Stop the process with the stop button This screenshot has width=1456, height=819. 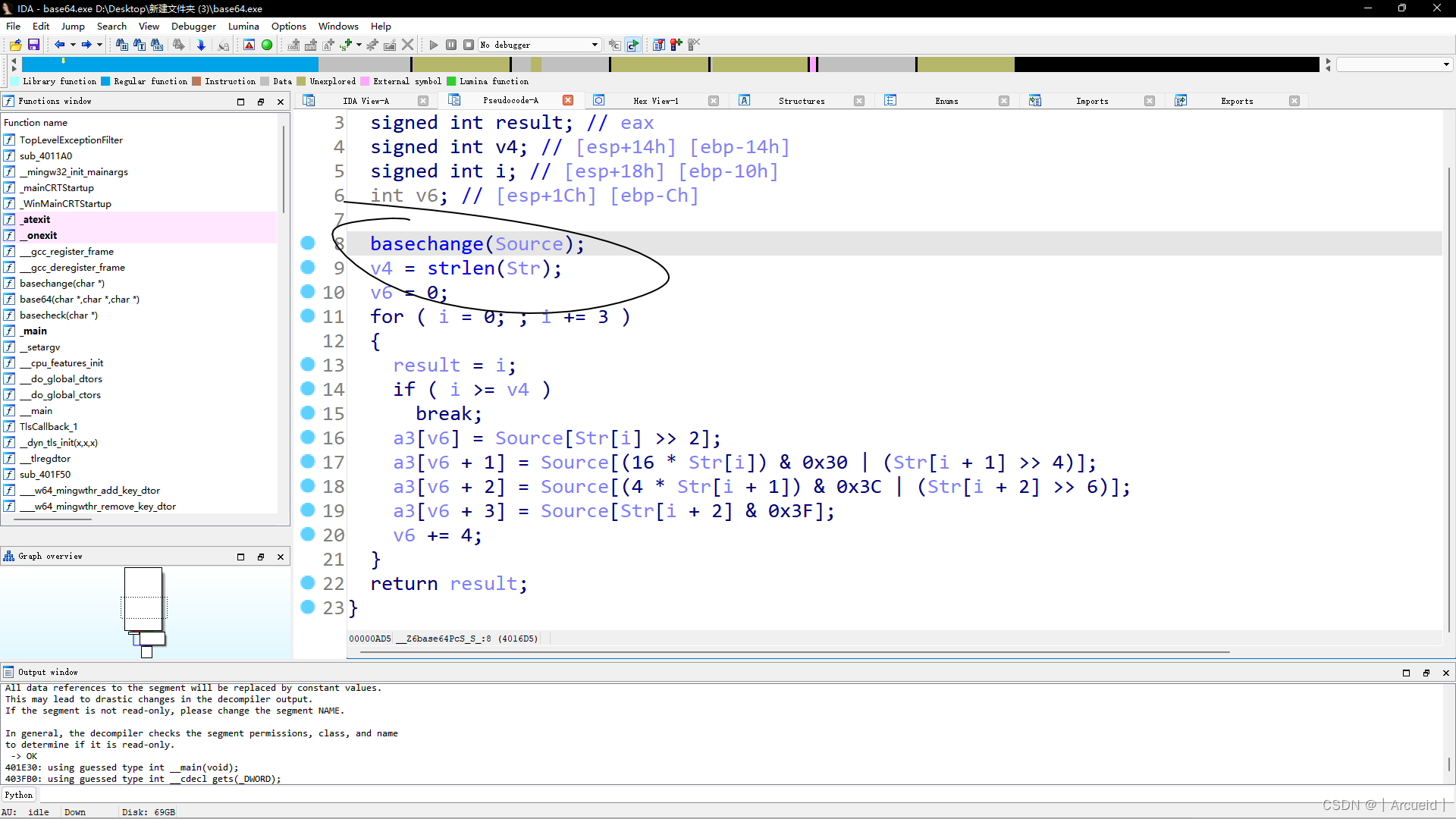[x=469, y=45]
